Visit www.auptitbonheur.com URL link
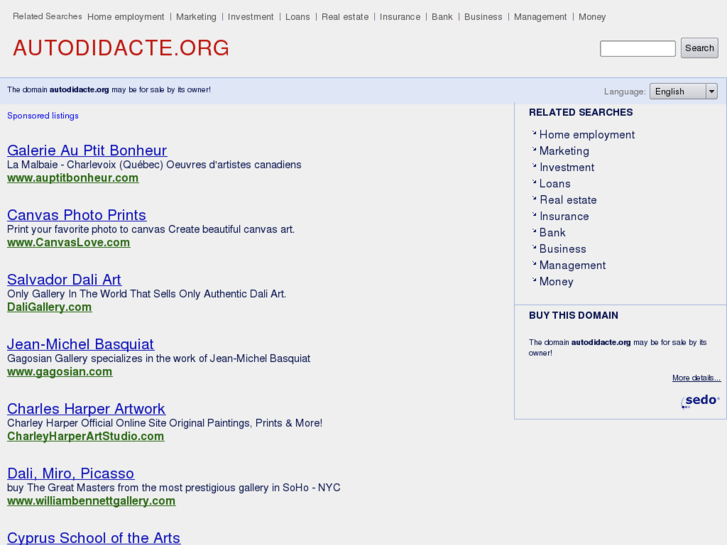The image size is (727, 545). tap(73, 178)
